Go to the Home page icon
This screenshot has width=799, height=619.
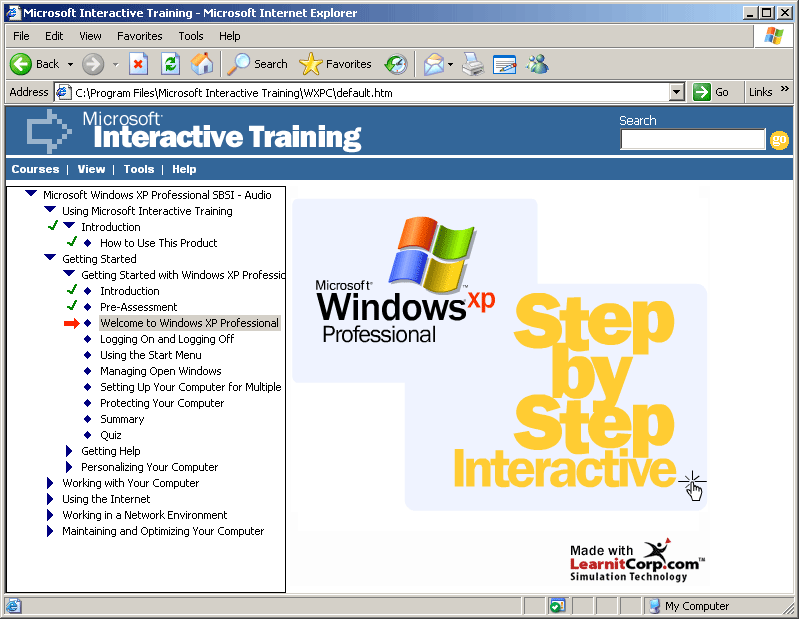click(202, 64)
